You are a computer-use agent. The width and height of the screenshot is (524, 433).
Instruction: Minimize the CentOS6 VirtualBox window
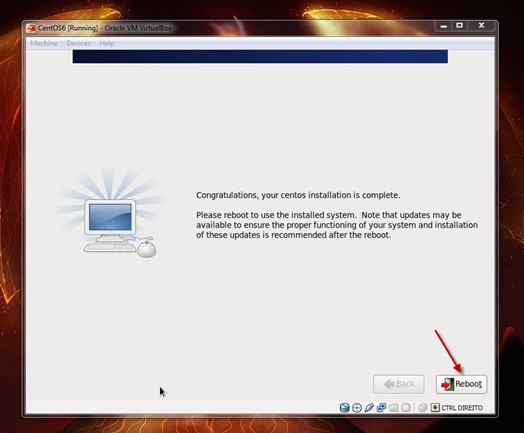click(443, 26)
